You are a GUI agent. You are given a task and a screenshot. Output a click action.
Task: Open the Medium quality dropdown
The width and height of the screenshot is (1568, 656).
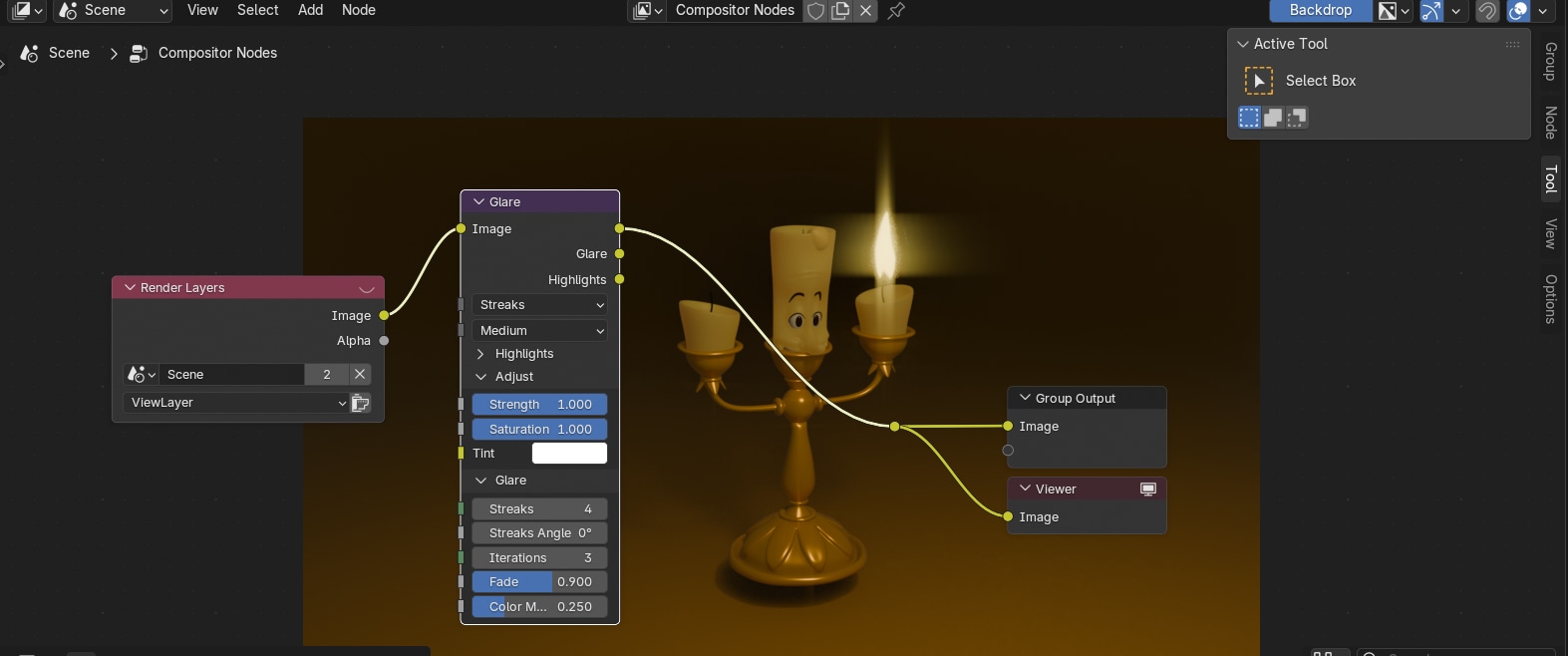[539, 331]
